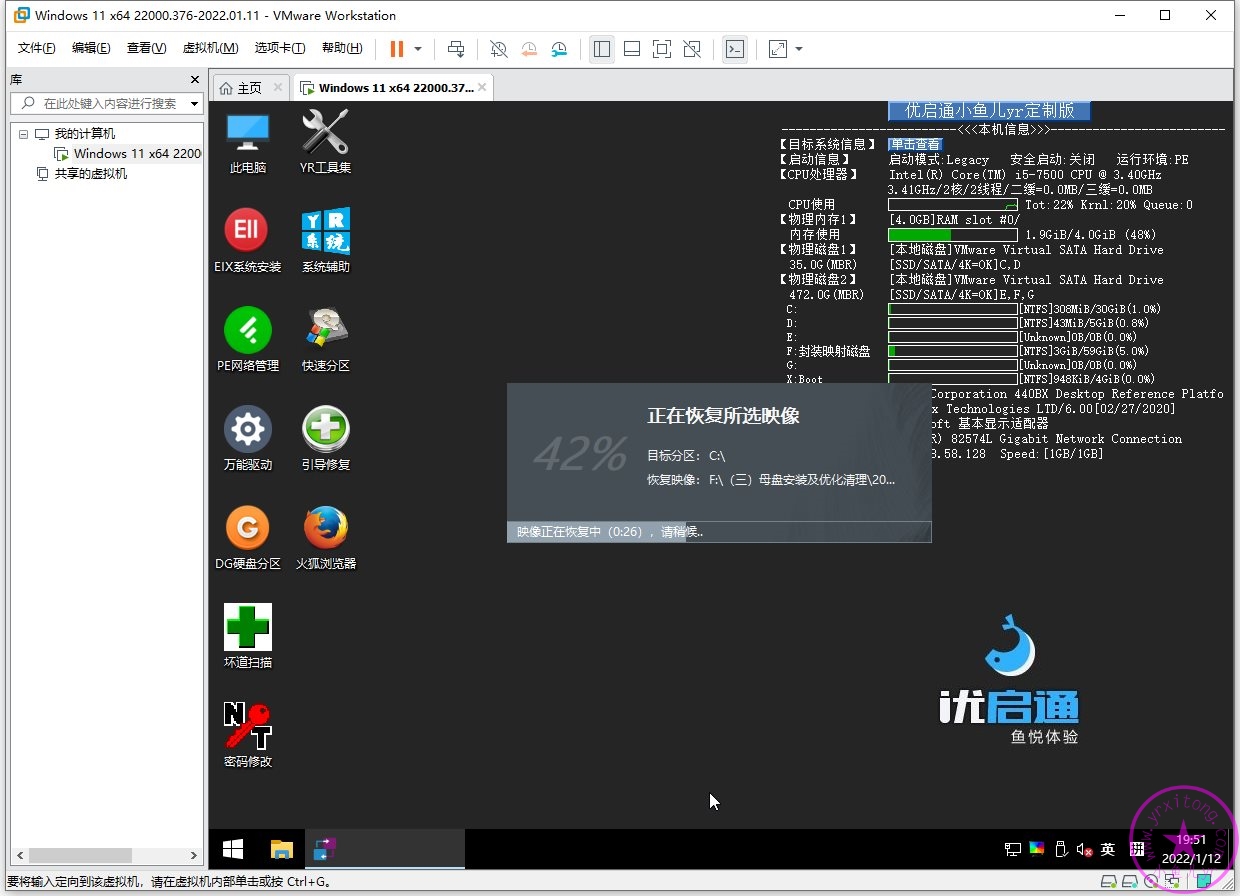Click the revert to snapshot toolbar icon
The width and height of the screenshot is (1240, 896).
pos(529,48)
